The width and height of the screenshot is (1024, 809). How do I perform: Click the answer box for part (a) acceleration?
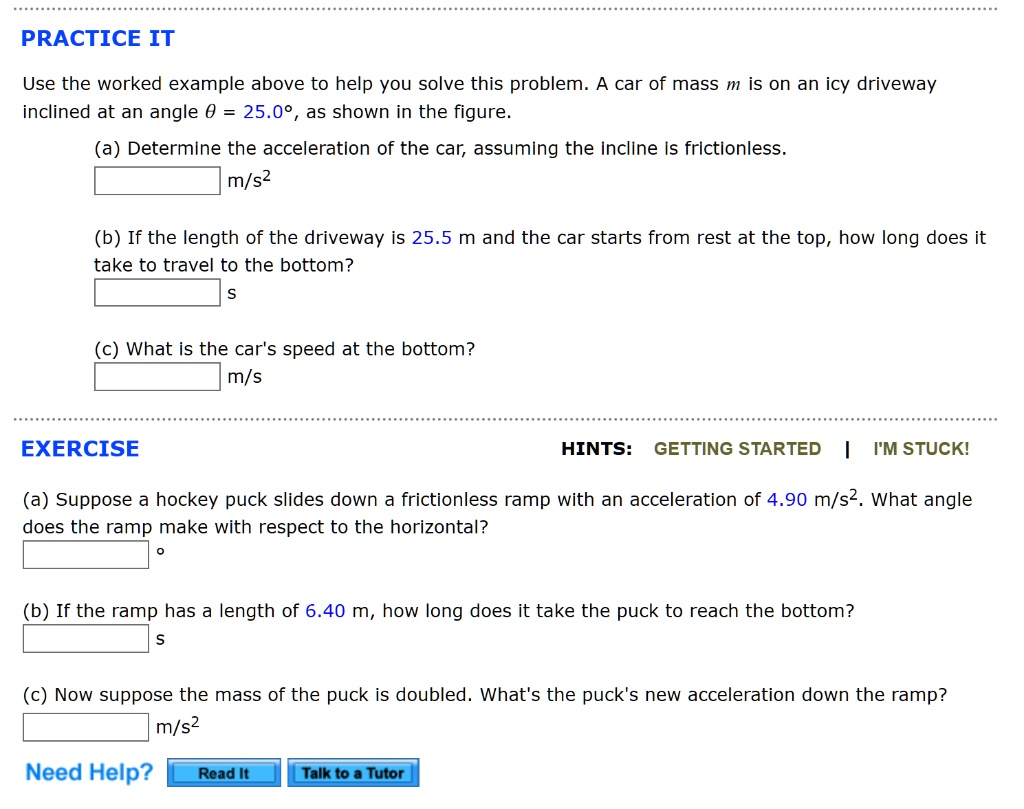(x=156, y=181)
